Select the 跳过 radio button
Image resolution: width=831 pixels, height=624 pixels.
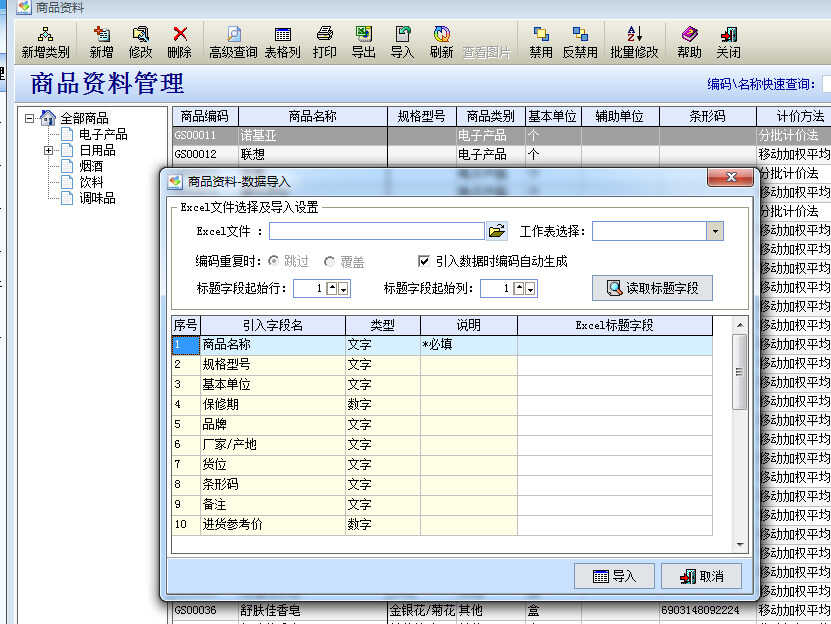(x=273, y=261)
